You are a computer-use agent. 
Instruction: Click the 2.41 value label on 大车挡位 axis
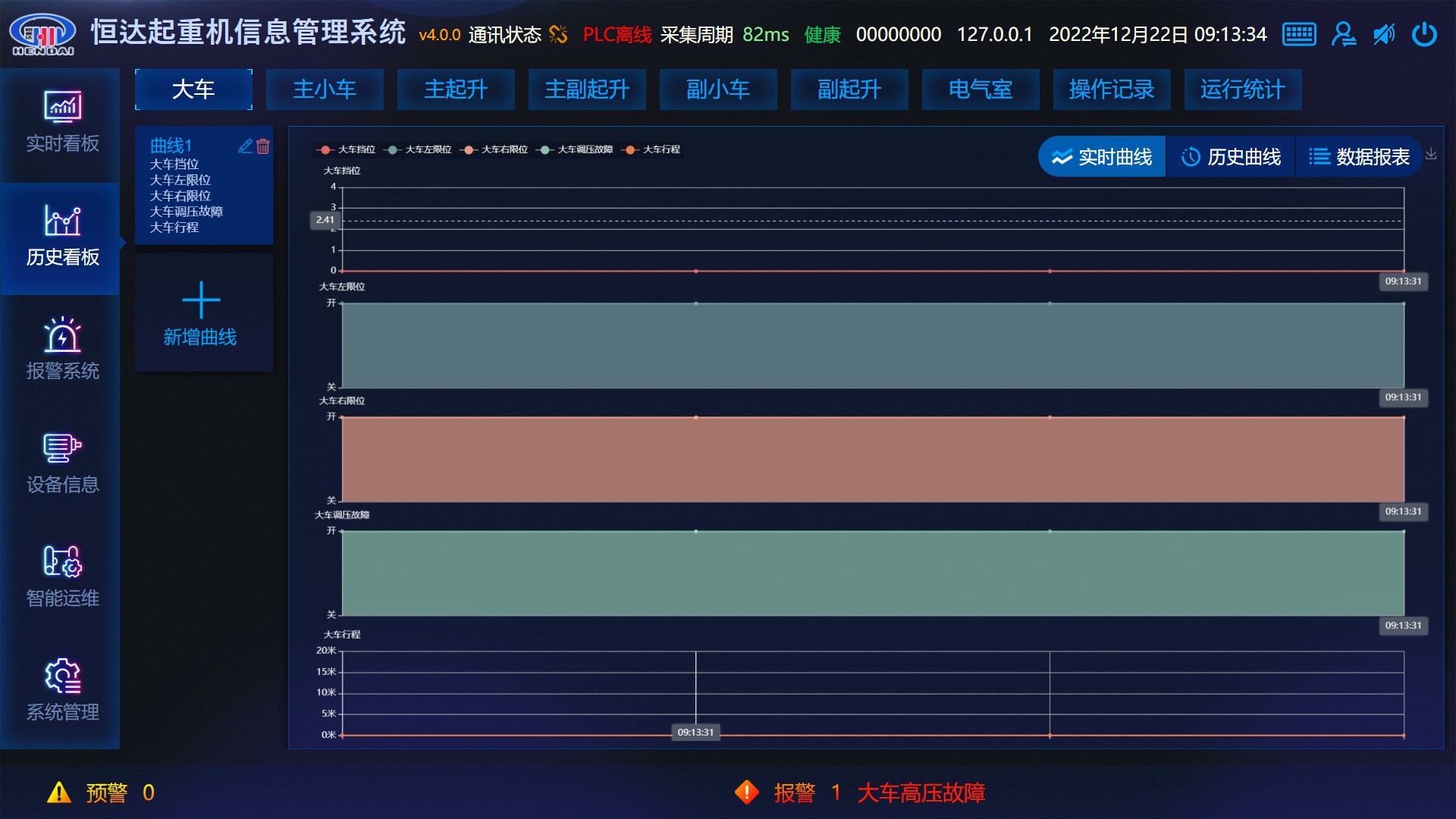click(x=325, y=220)
